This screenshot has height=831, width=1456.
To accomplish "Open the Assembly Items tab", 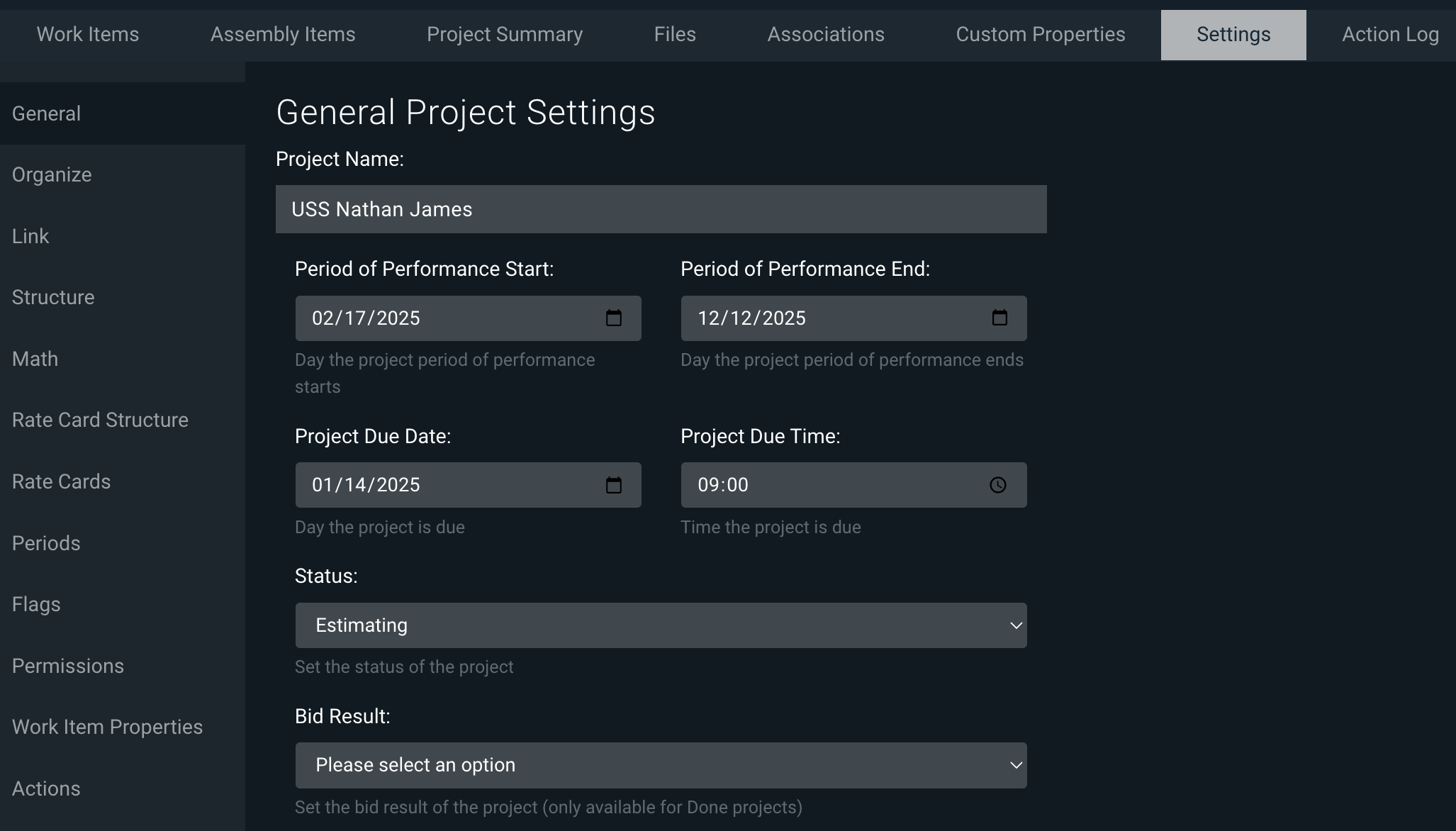I will coord(283,35).
